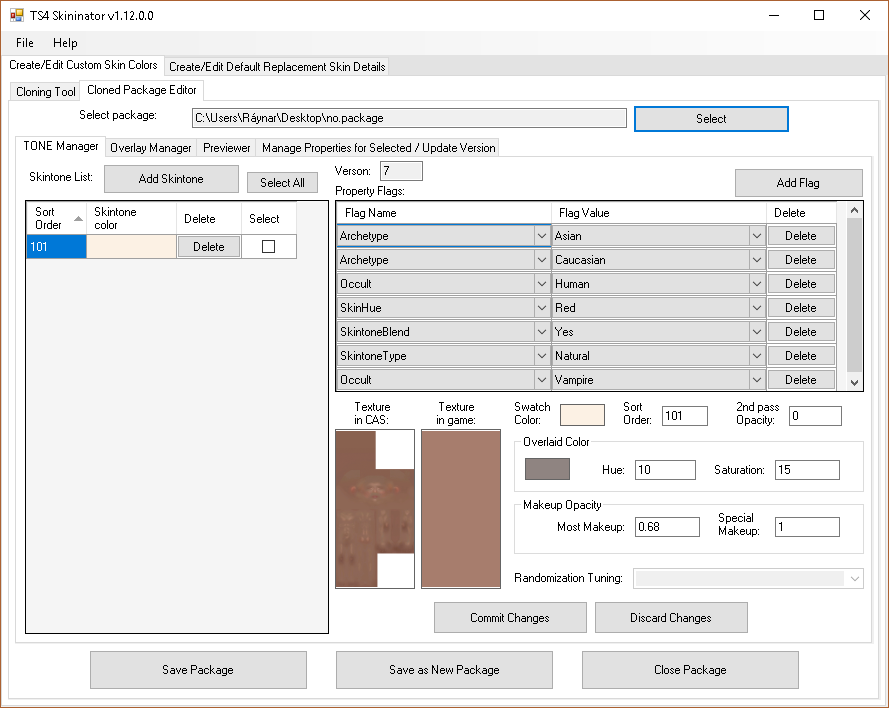This screenshot has height=708, width=889.
Task: Click the Select package button
Action: [711, 119]
